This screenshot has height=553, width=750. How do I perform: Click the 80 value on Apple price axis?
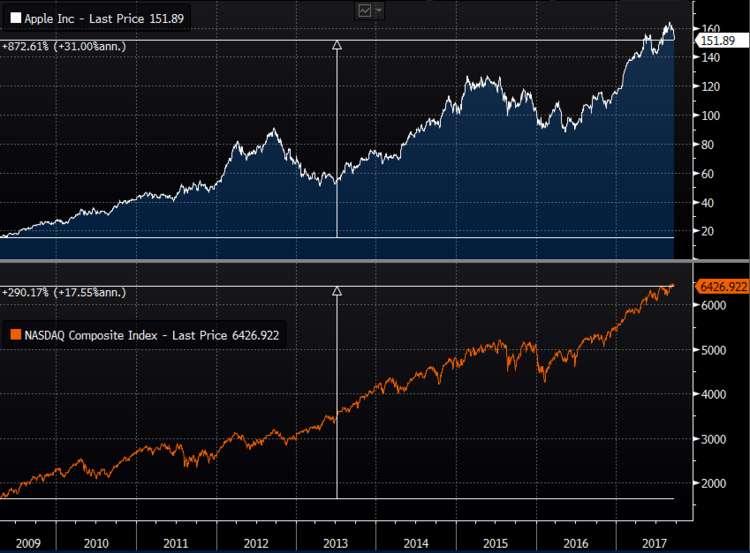pyautogui.click(x=707, y=144)
